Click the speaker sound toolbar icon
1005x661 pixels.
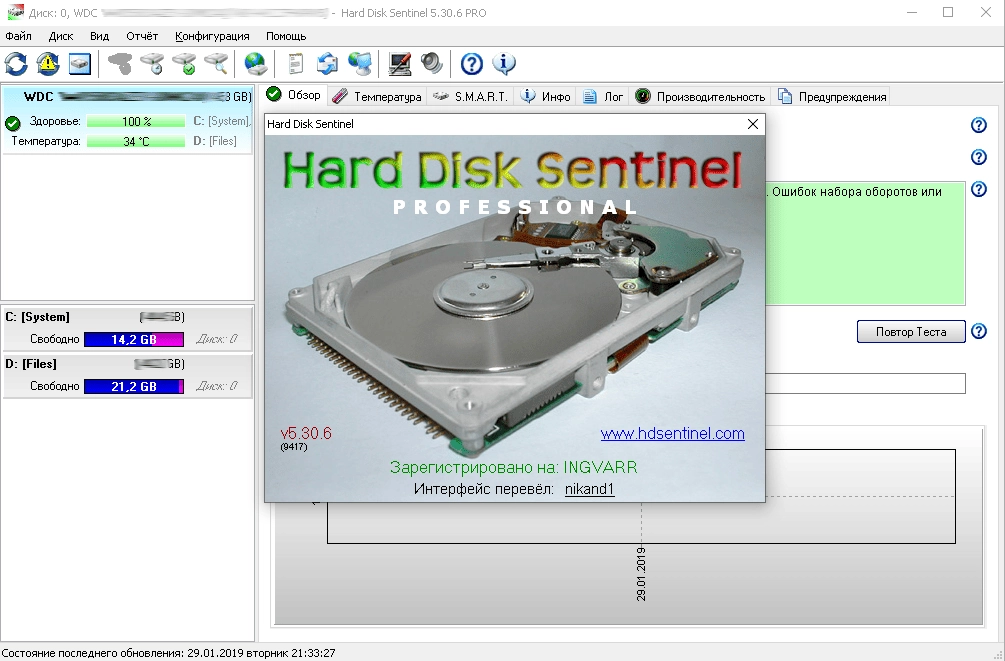pyautogui.click(x=432, y=63)
